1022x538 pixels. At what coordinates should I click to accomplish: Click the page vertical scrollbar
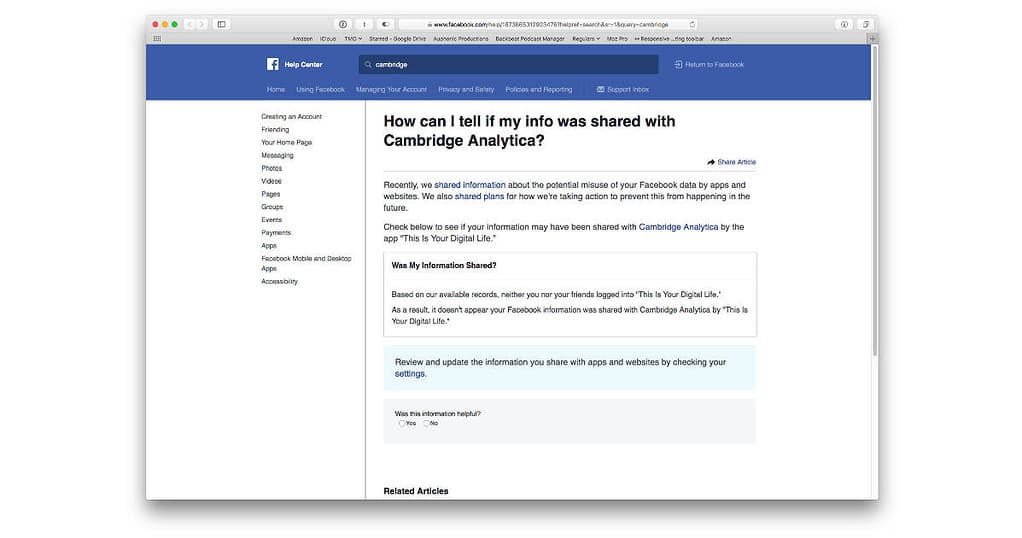pos(875,202)
